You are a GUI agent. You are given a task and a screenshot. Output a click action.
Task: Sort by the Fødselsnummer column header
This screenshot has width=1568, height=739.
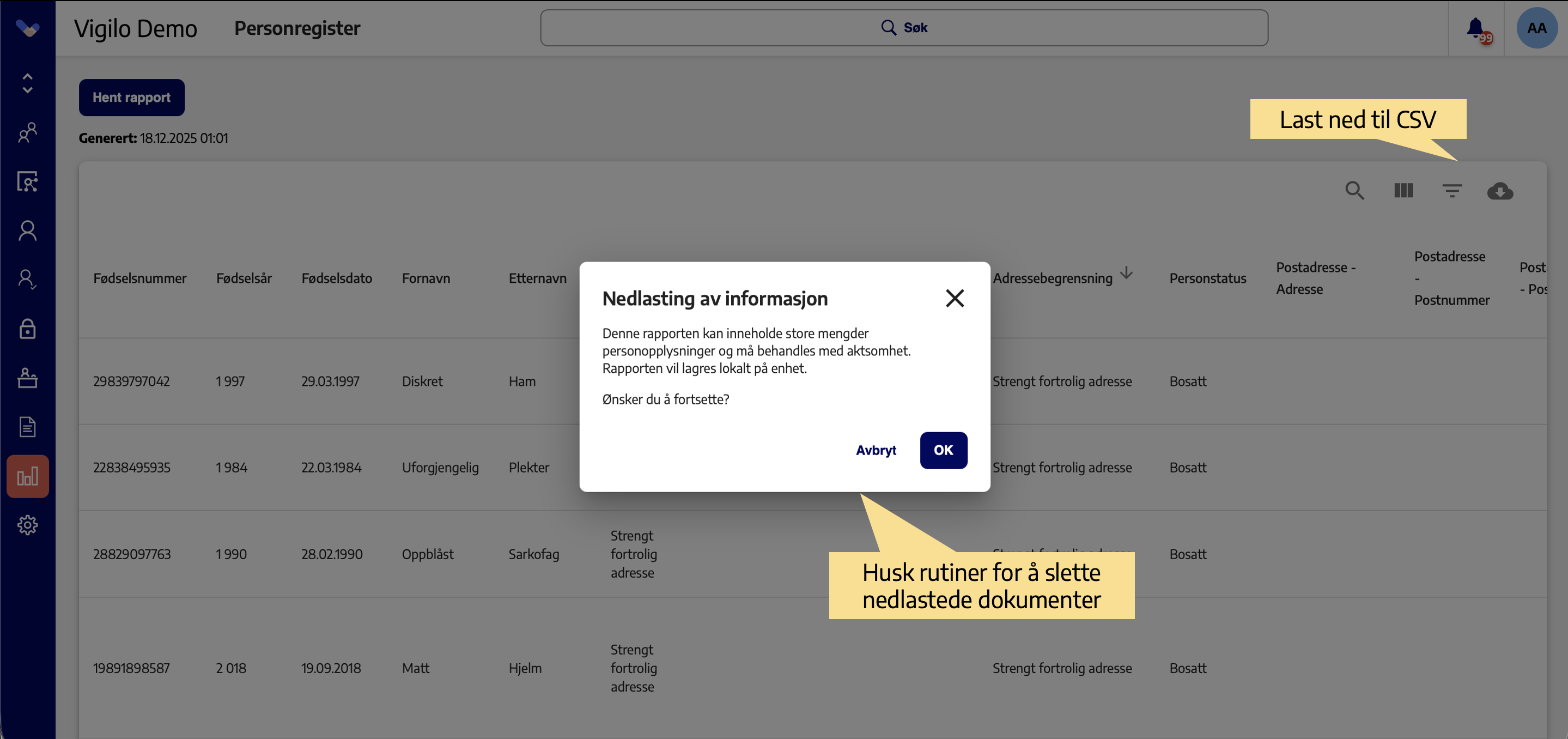click(x=139, y=278)
